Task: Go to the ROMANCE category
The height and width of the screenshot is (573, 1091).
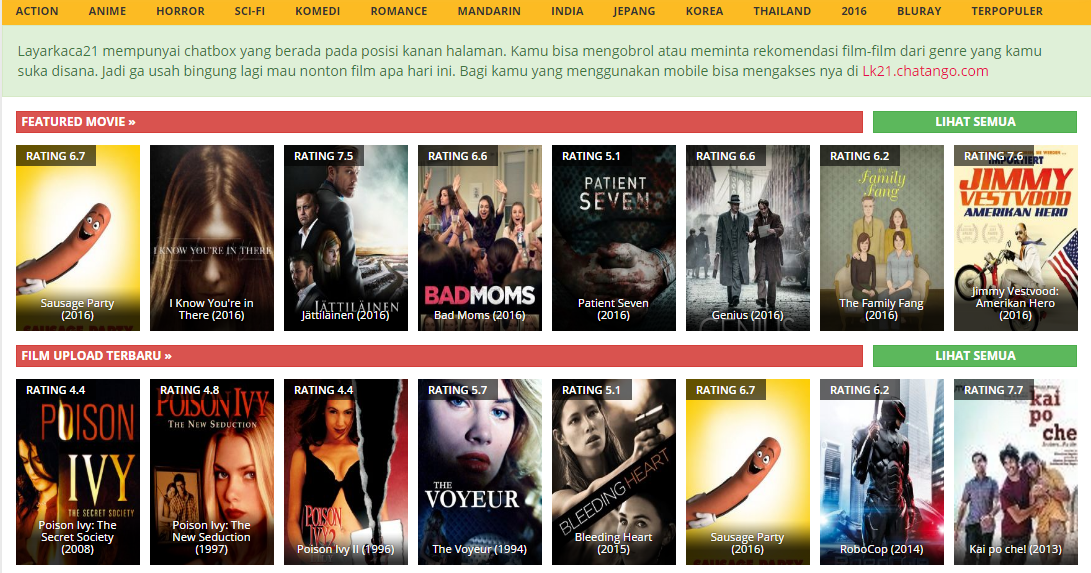Action: (399, 11)
